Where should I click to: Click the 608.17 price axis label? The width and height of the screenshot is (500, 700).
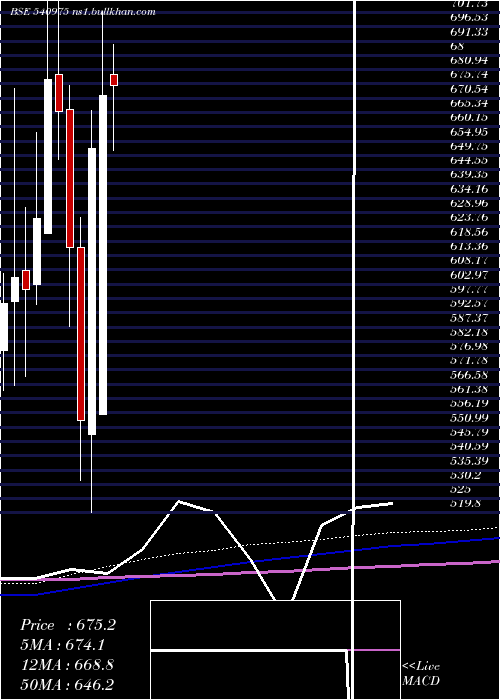click(469, 260)
